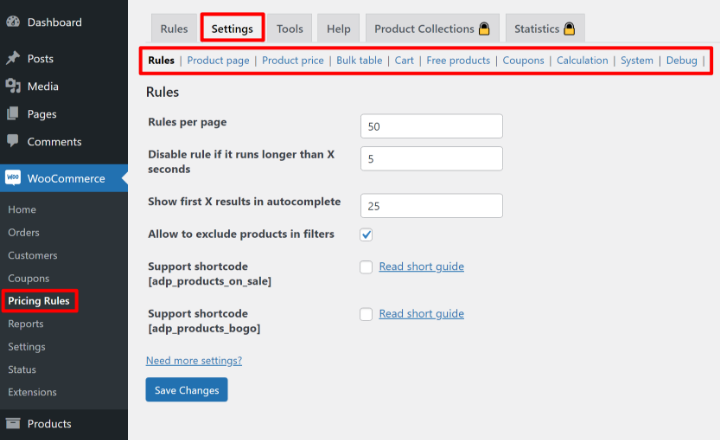The width and height of the screenshot is (720, 440).
Task: Open the Product Collections tab
Action: (x=432, y=29)
